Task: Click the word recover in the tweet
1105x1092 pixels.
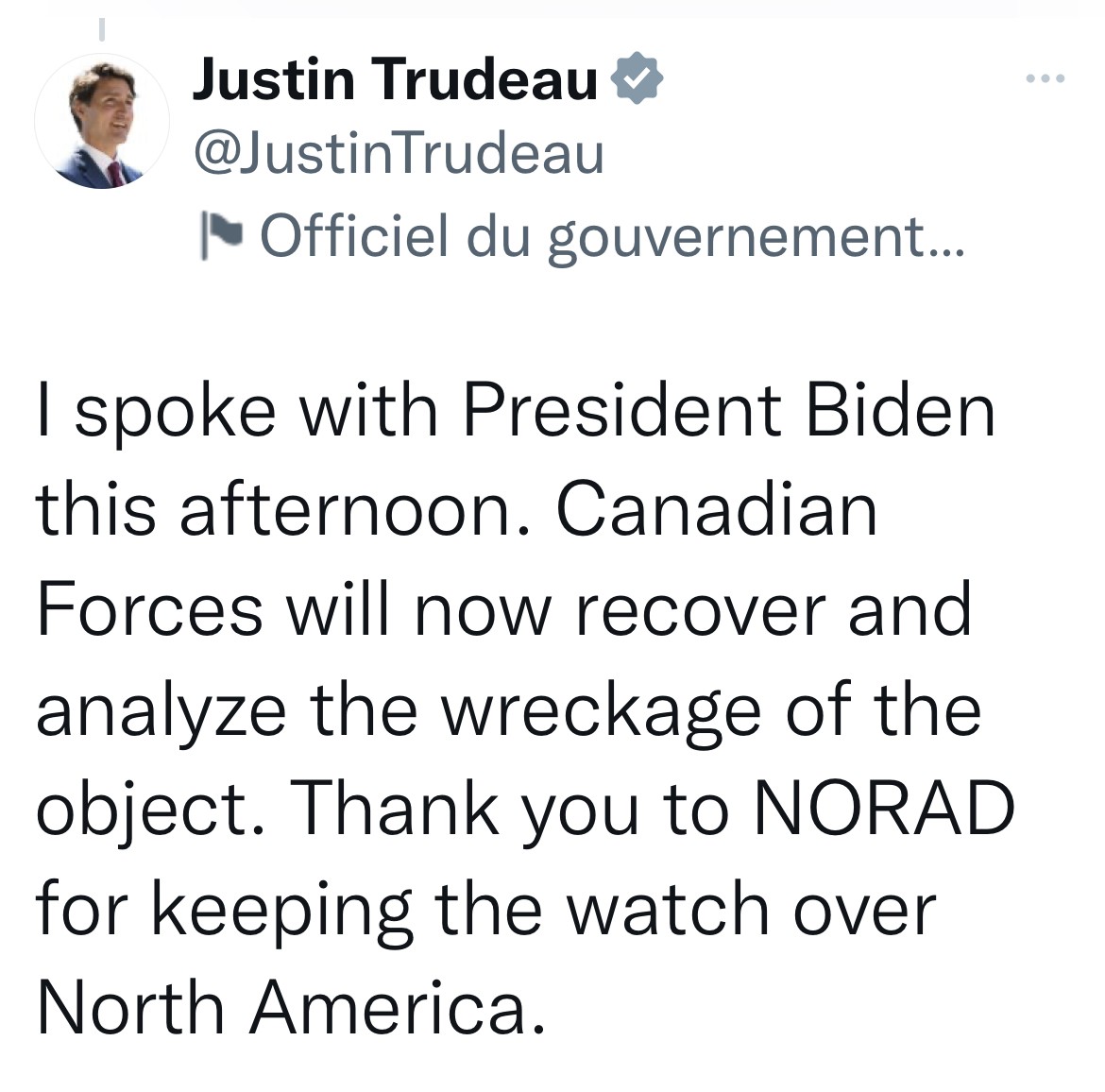Action: 701,611
